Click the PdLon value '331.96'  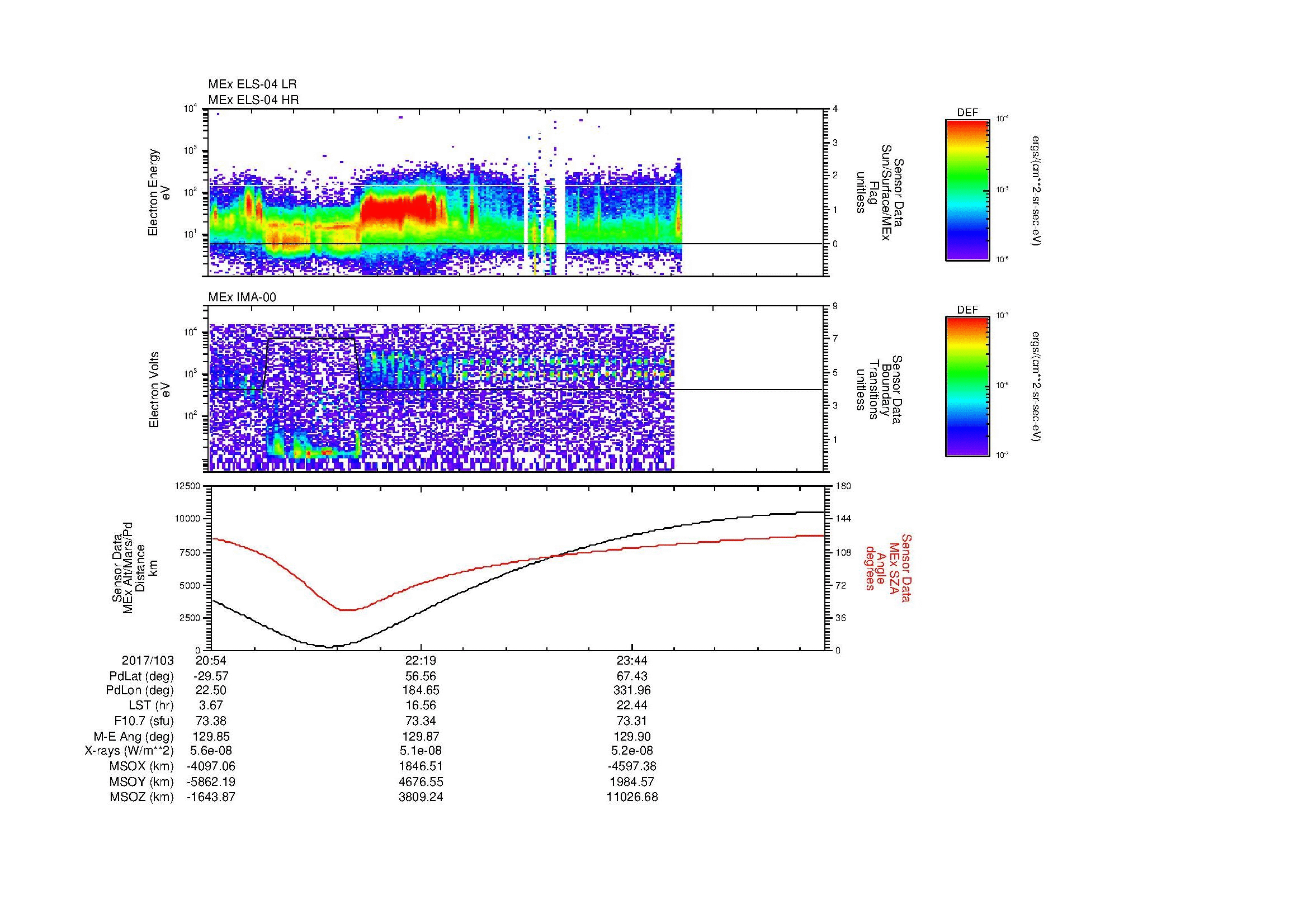pyautogui.click(x=632, y=690)
